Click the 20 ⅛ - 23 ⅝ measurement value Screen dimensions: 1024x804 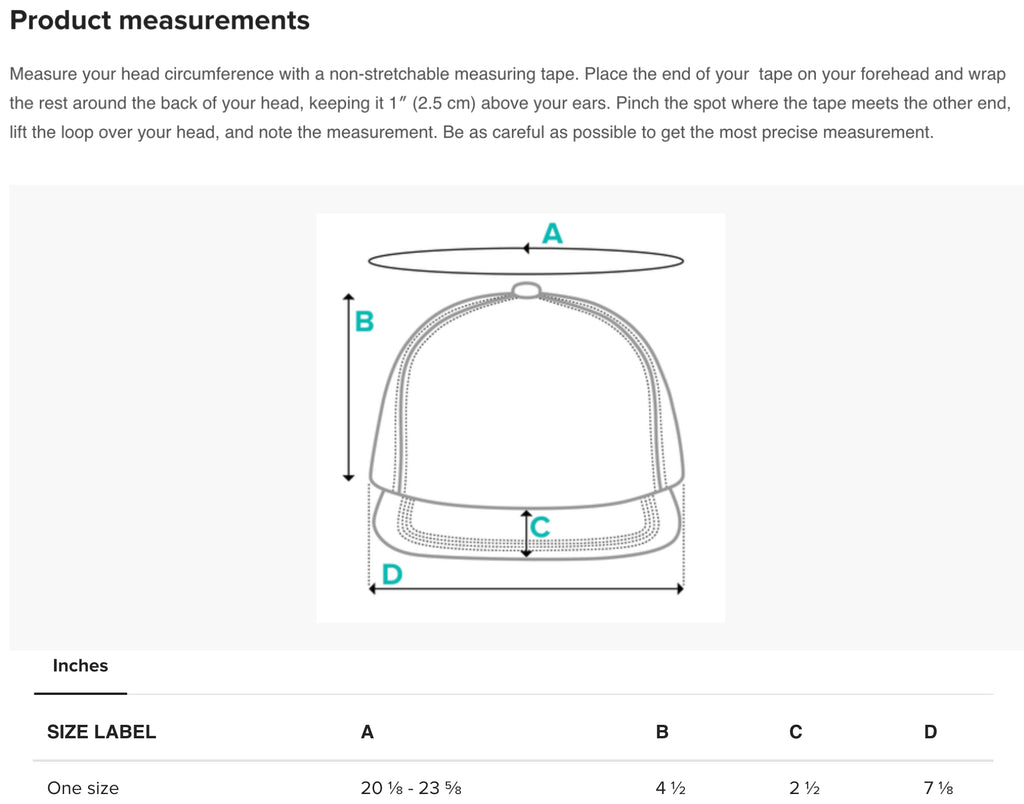(411, 788)
